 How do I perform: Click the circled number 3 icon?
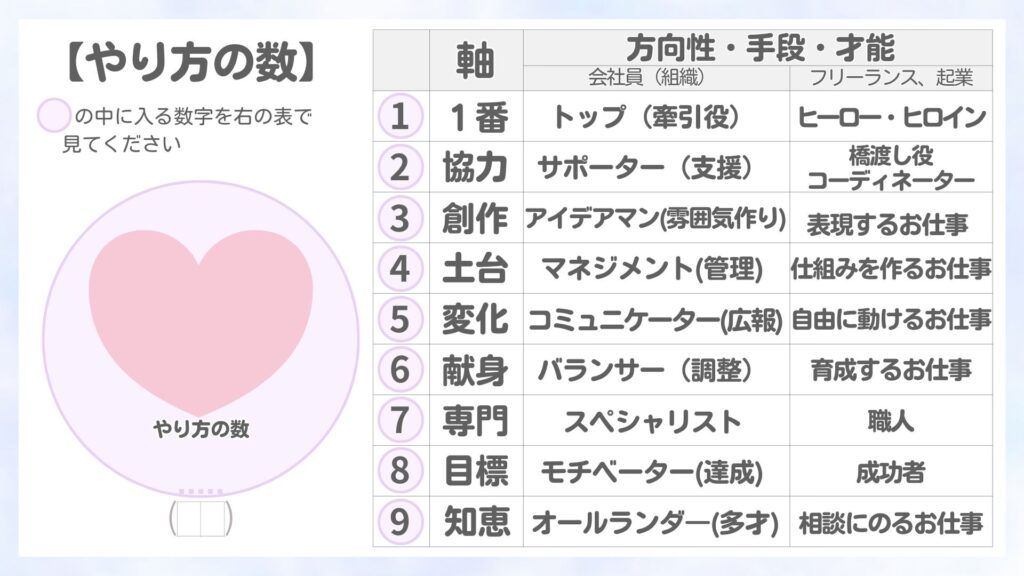pos(400,218)
